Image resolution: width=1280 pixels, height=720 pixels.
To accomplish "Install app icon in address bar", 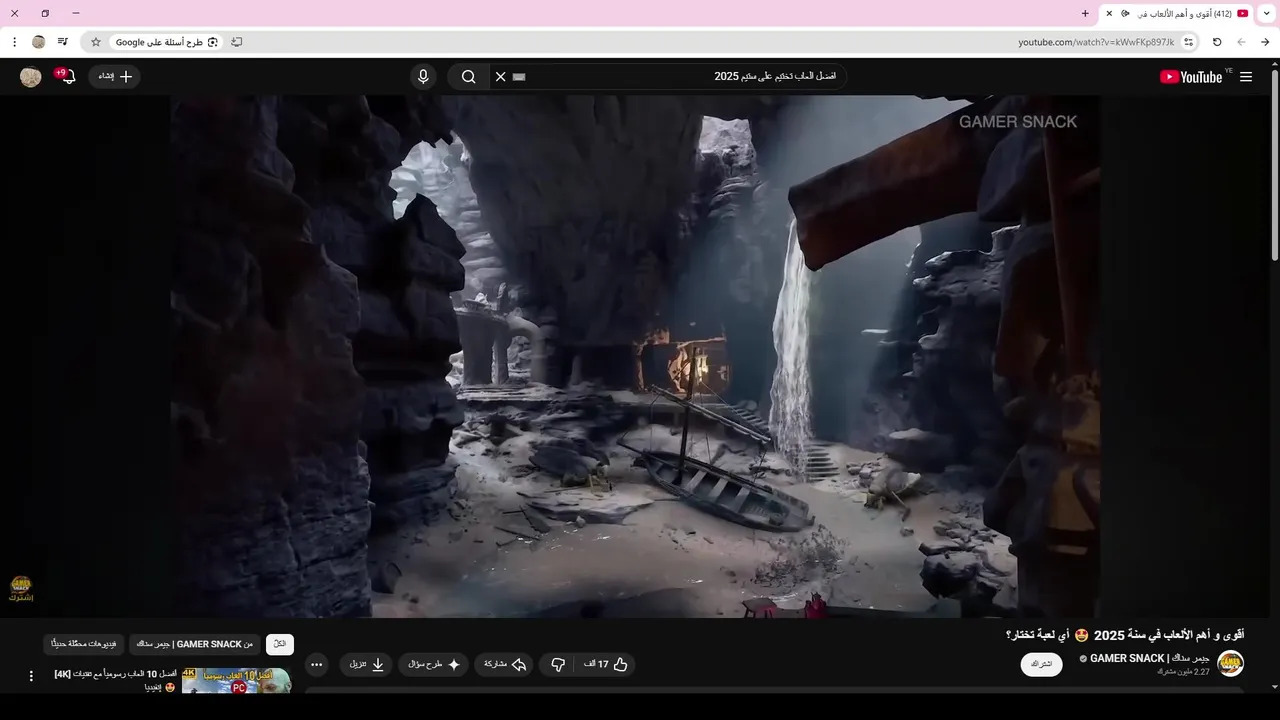I will pos(237,42).
